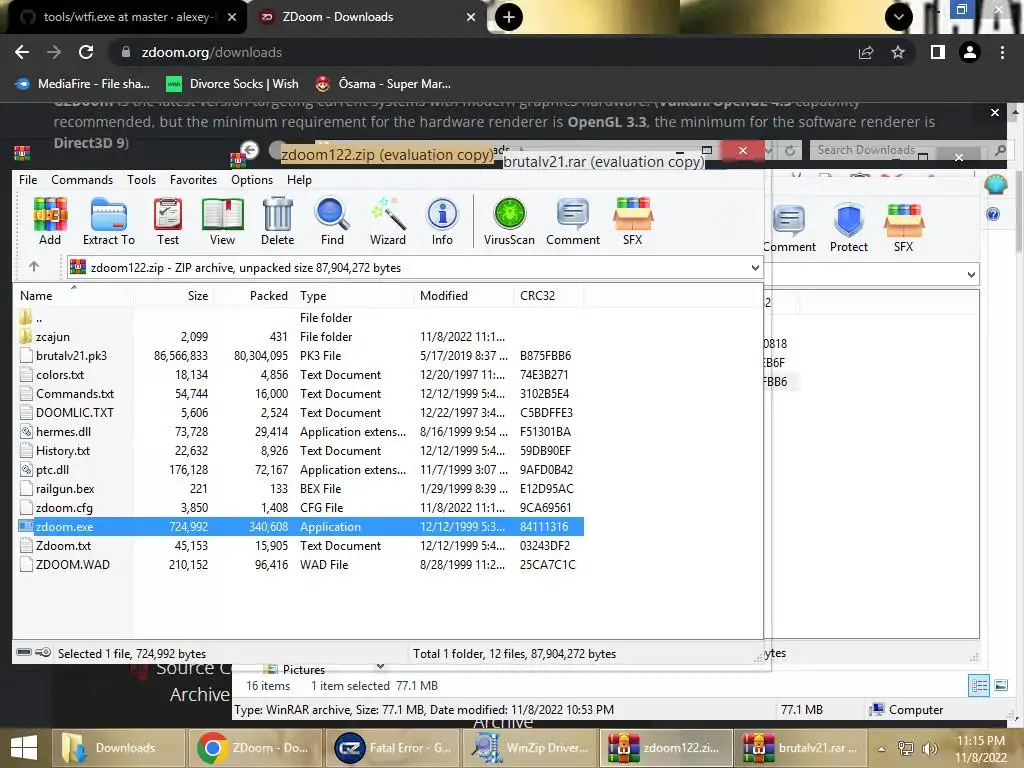This screenshot has width=1024, height=768.
Task: Click SFX icon in brutalv21.rar window
Action: [x=903, y=228]
